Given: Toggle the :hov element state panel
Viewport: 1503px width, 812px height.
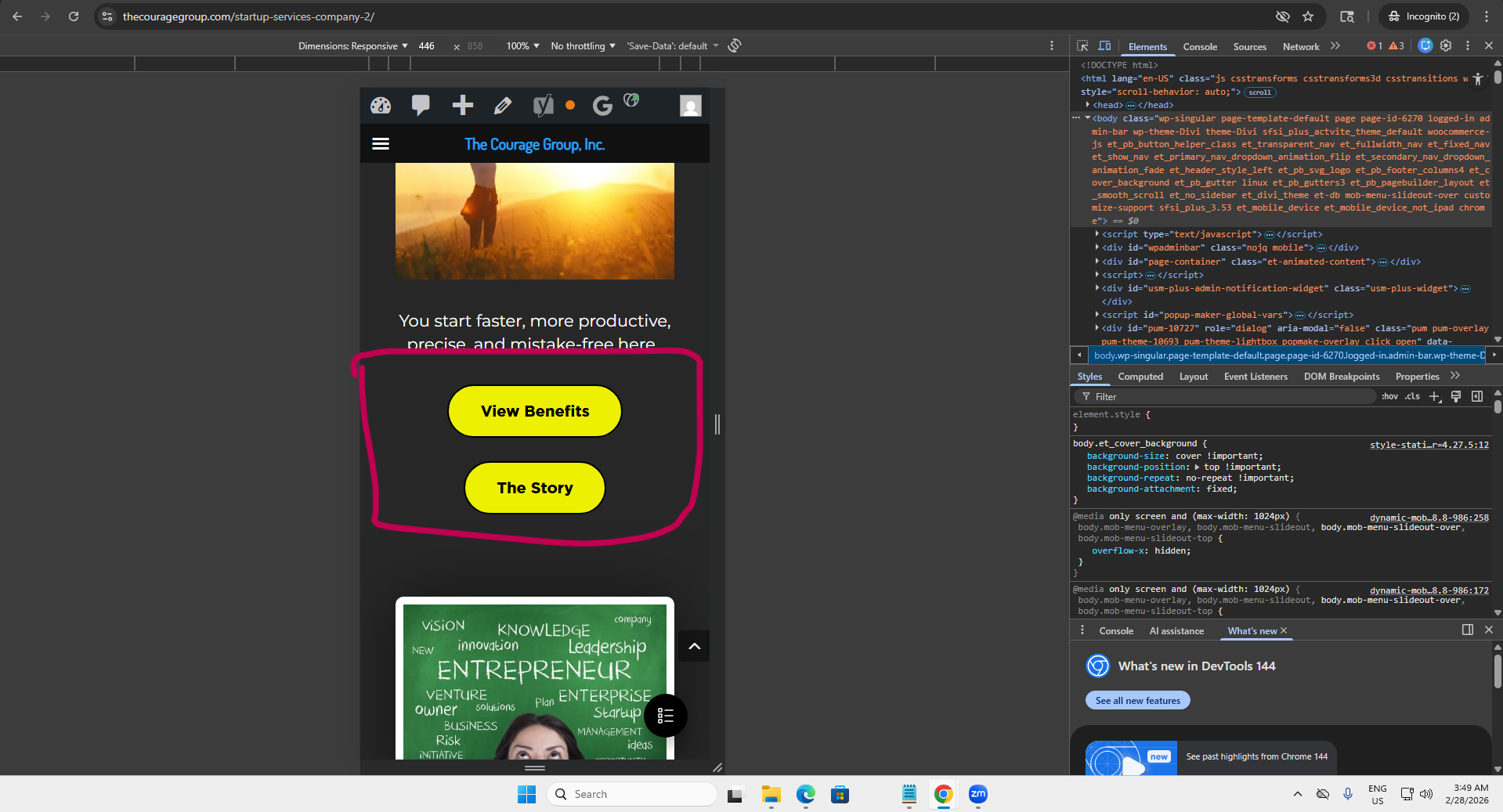Looking at the screenshot, I should 1389,397.
